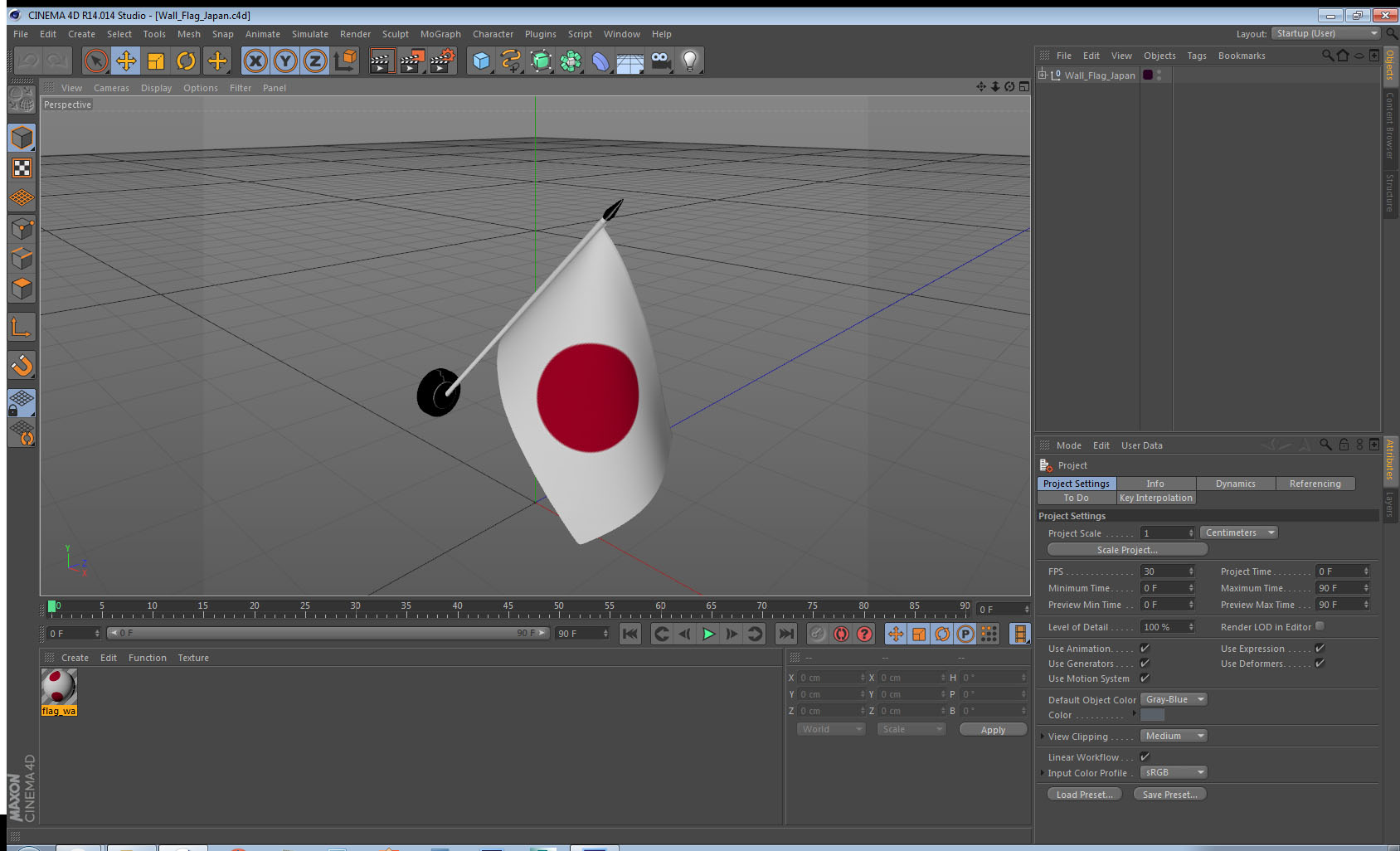Expand View Clipping options triangle
The image size is (1400, 851).
pyautogui.click(x=1043, y=736)
